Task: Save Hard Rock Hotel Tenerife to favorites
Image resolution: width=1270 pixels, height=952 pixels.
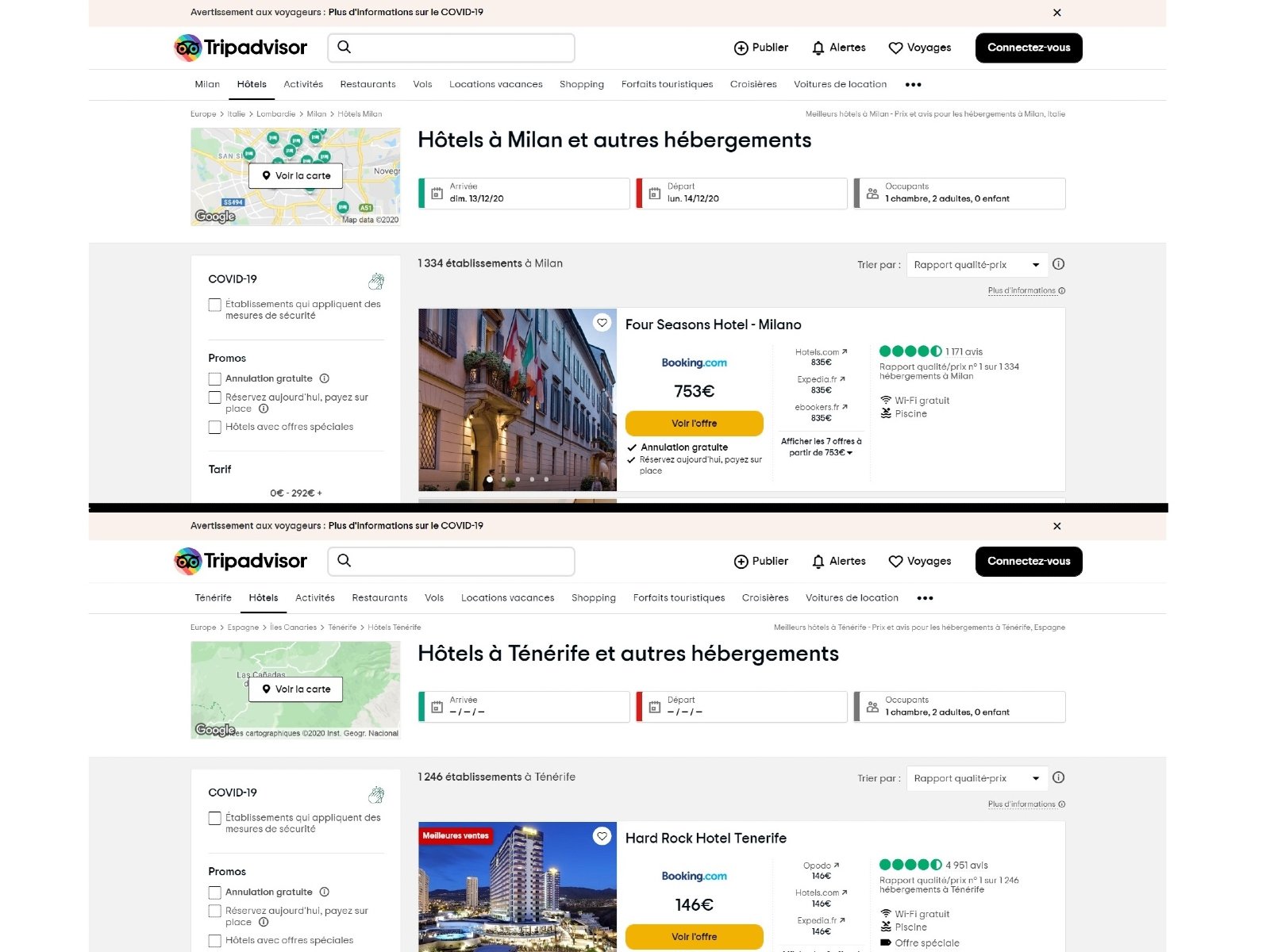Action: pos(601,836)
